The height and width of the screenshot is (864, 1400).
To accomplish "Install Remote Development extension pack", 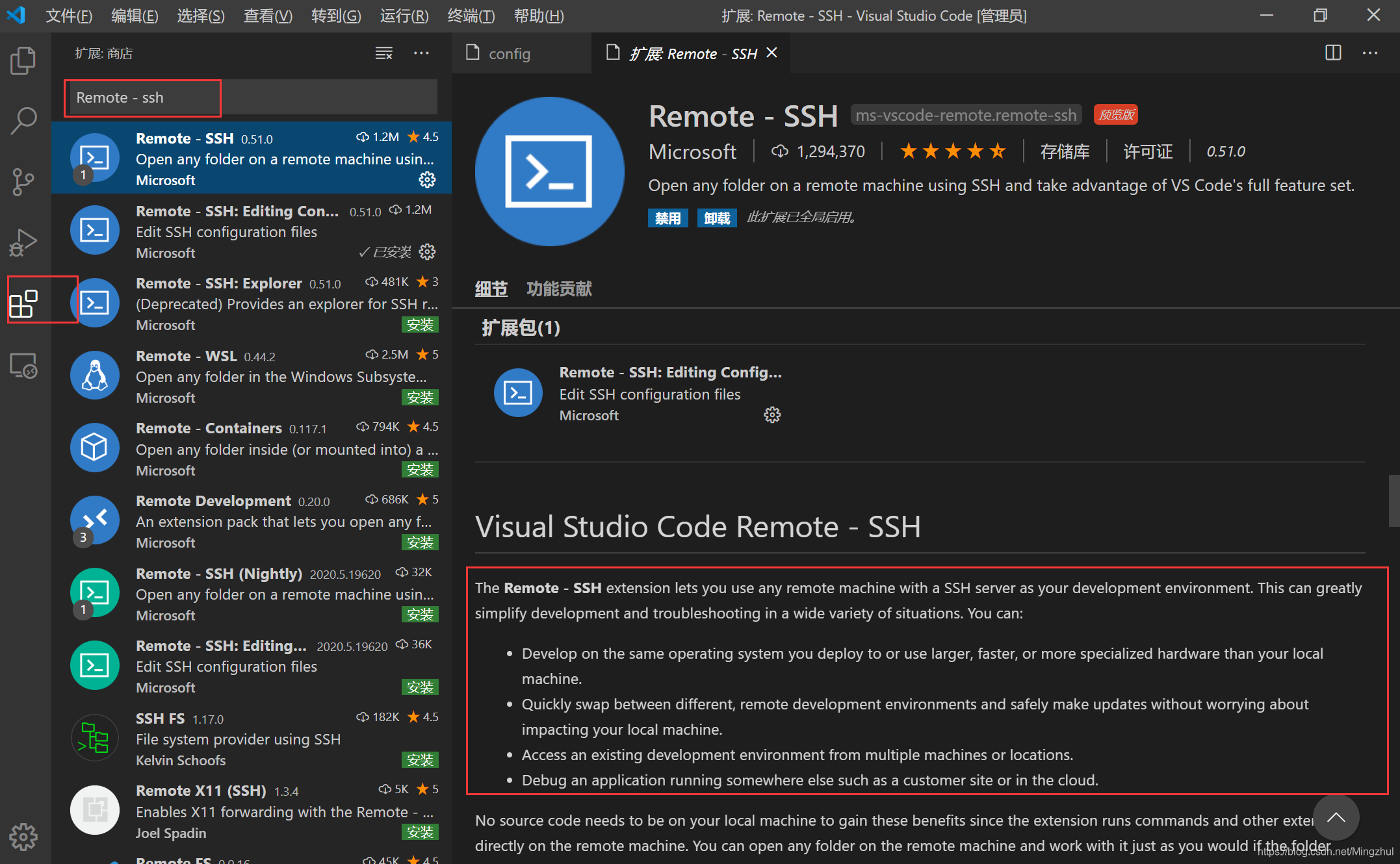I will (420, 542).
